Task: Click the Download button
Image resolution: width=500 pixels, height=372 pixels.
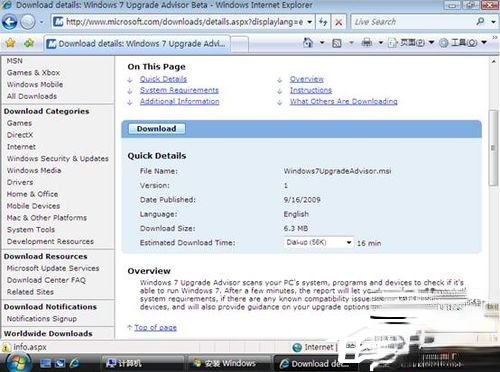Action: (x=156, y=129)
